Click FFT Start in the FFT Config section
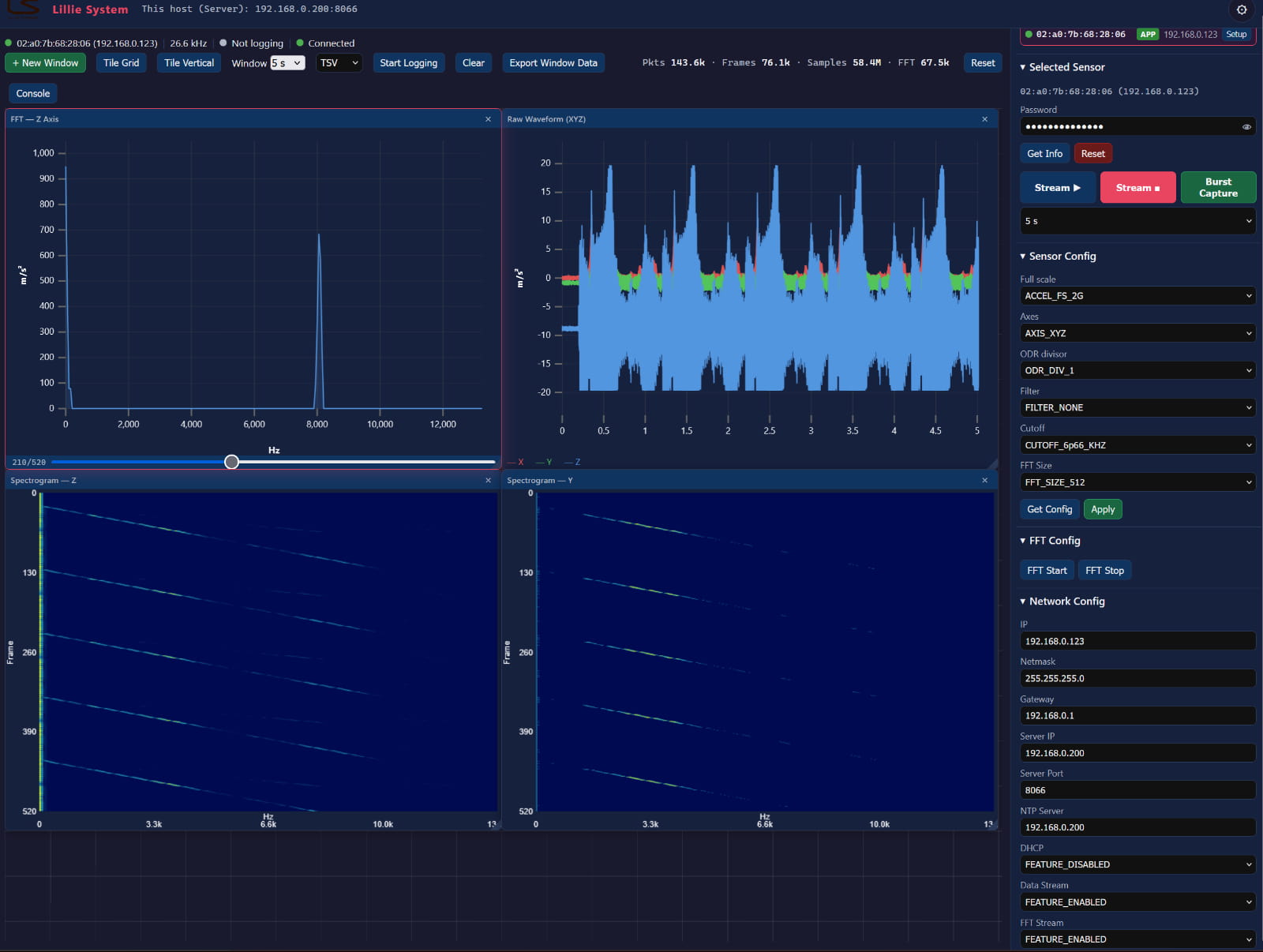This screenshot has width=1263, height=952. click(x=1047, y=570)
